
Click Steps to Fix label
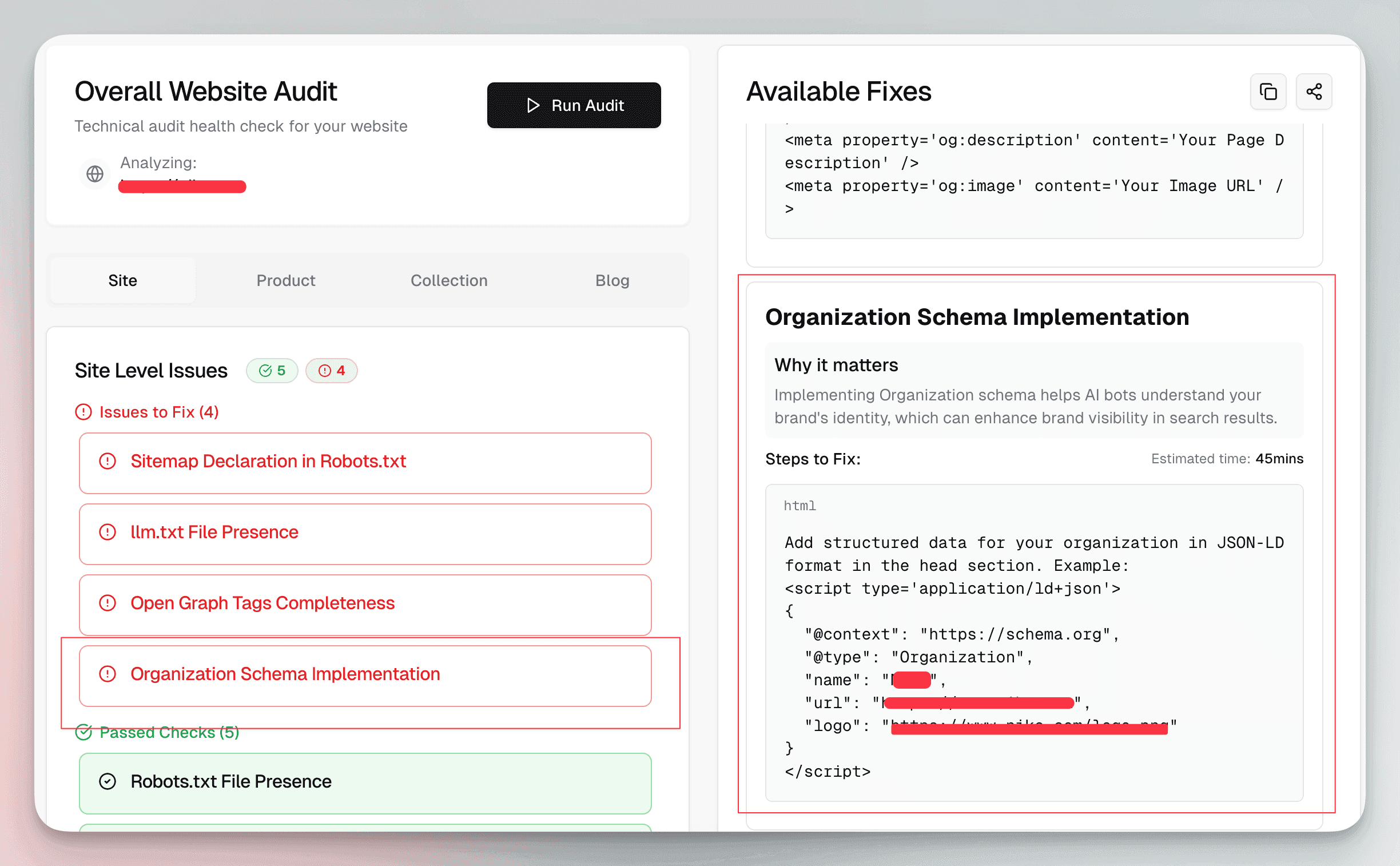pyautogui.click(x=813, y=459)
